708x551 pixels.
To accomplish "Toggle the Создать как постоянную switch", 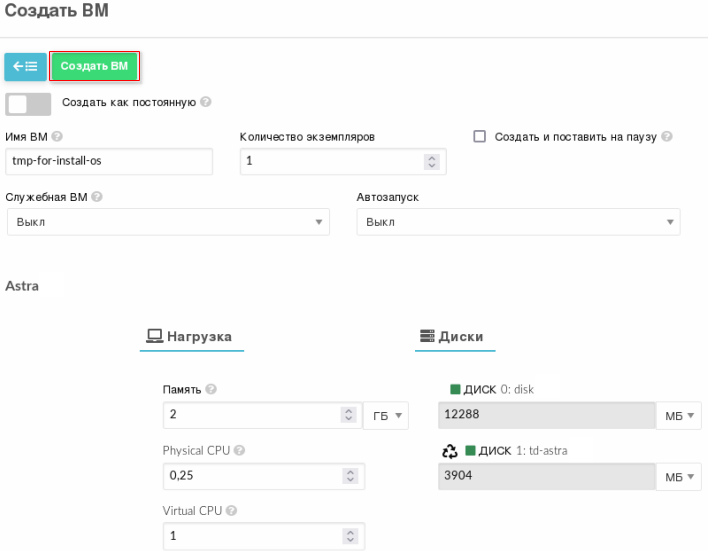I will (28, 103).
